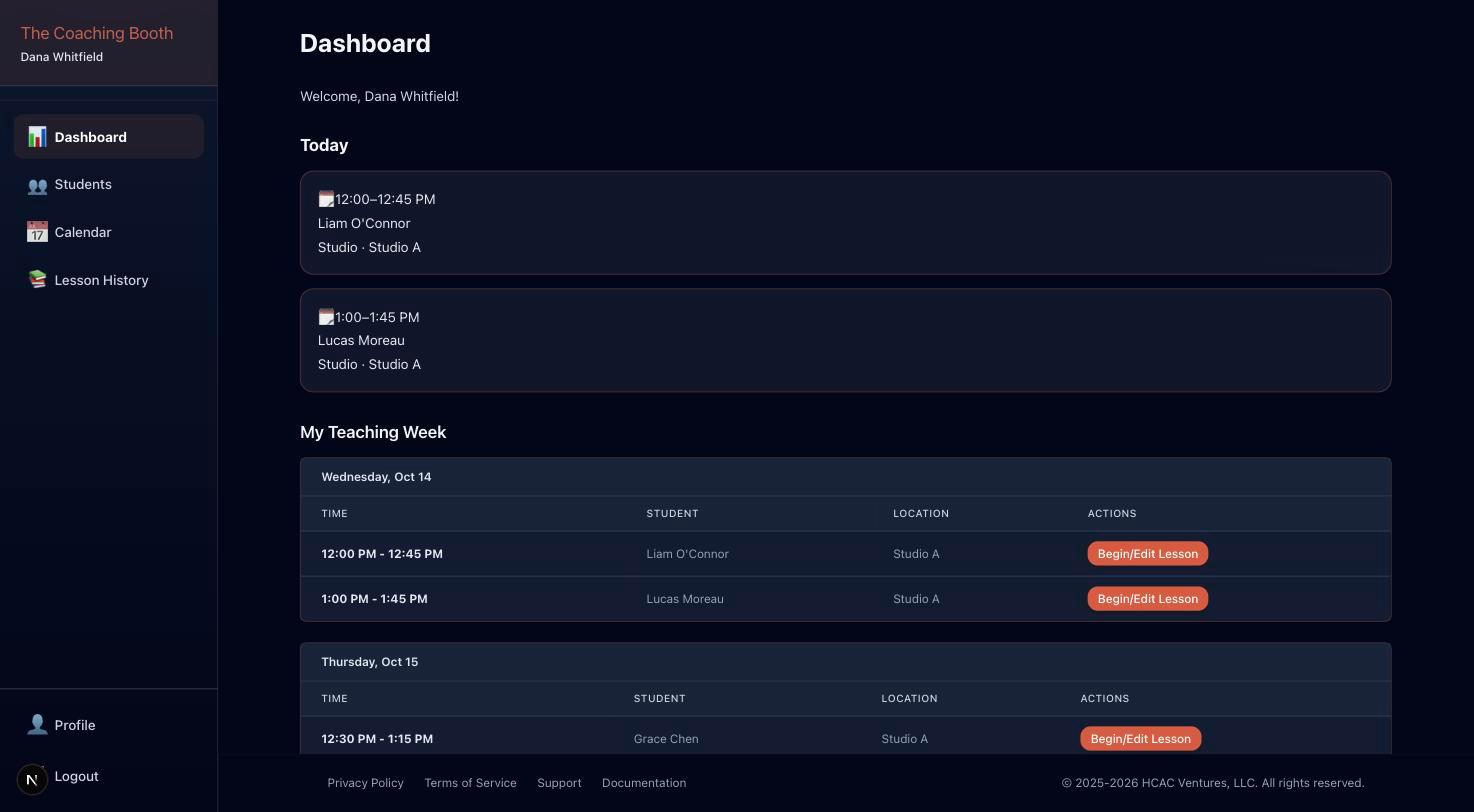
Task: Open the Dashboard menu item
Action: (x=109, y=137)
